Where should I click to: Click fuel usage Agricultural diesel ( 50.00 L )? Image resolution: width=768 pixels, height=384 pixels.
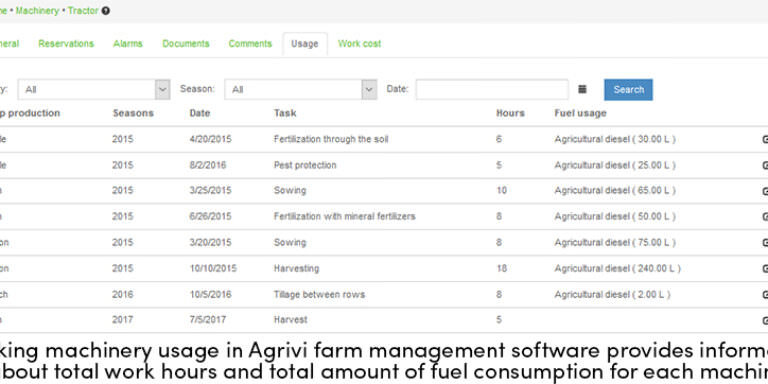(615, 216)
